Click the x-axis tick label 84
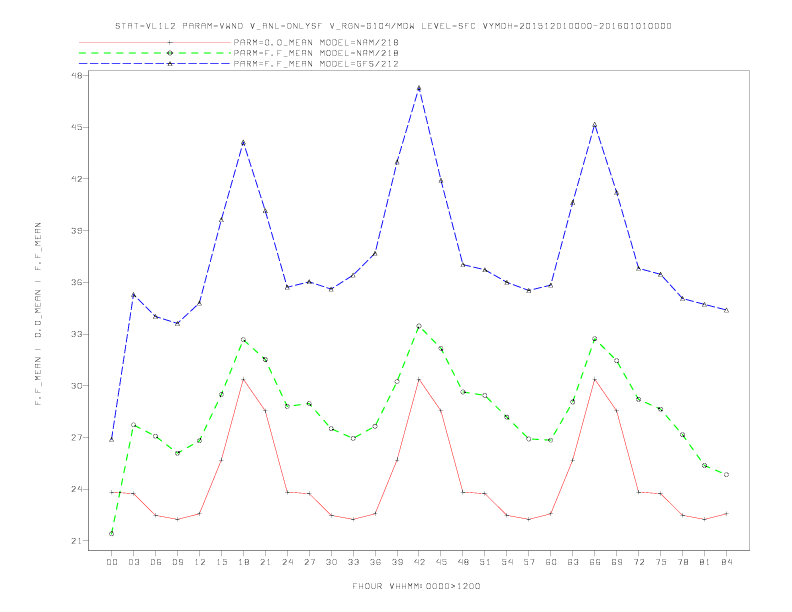 tap(726, 562)
